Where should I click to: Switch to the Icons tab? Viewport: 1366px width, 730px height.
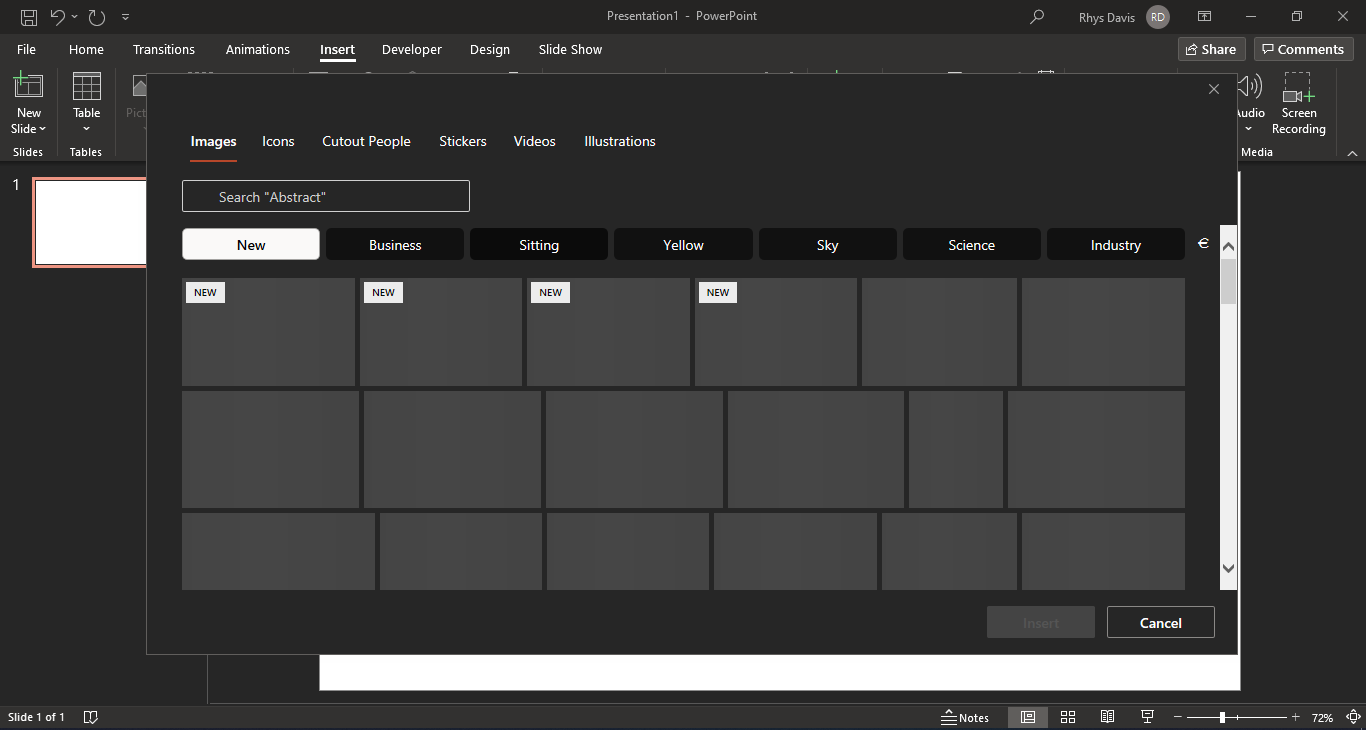[x=278, y=141]
